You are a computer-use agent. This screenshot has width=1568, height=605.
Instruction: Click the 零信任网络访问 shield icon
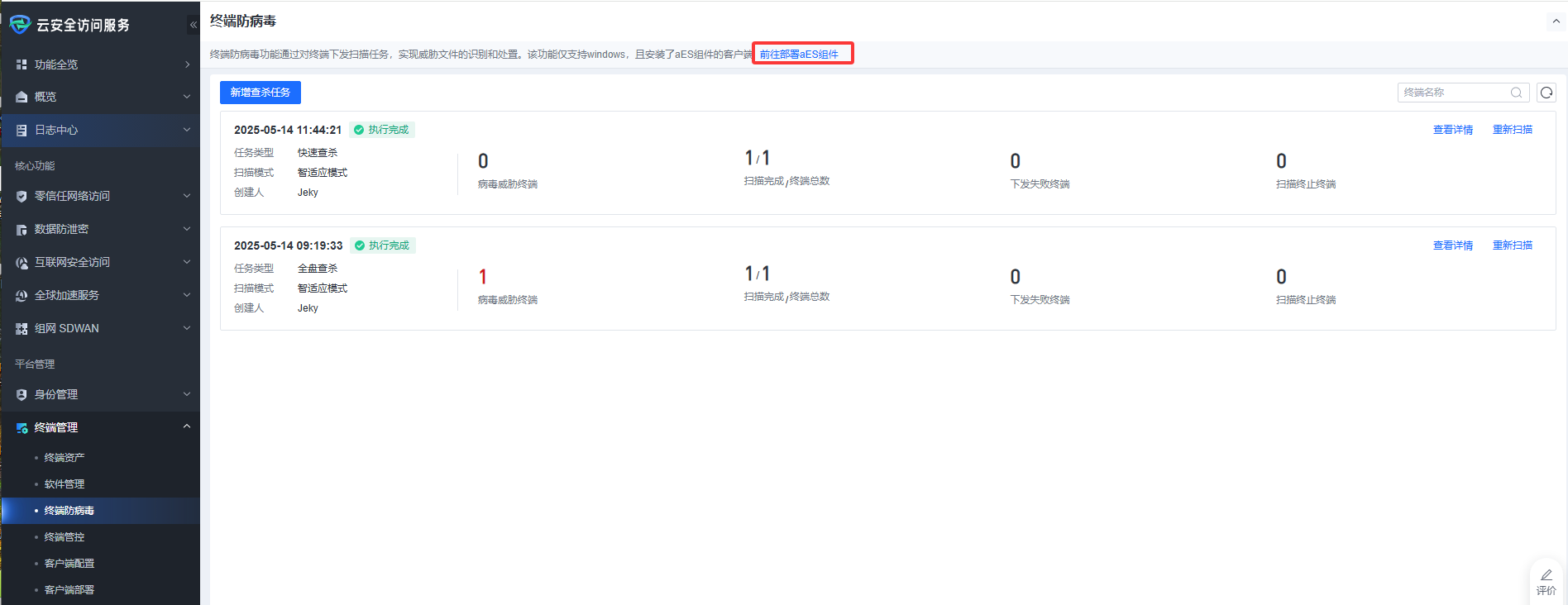[x=22, y=197]
